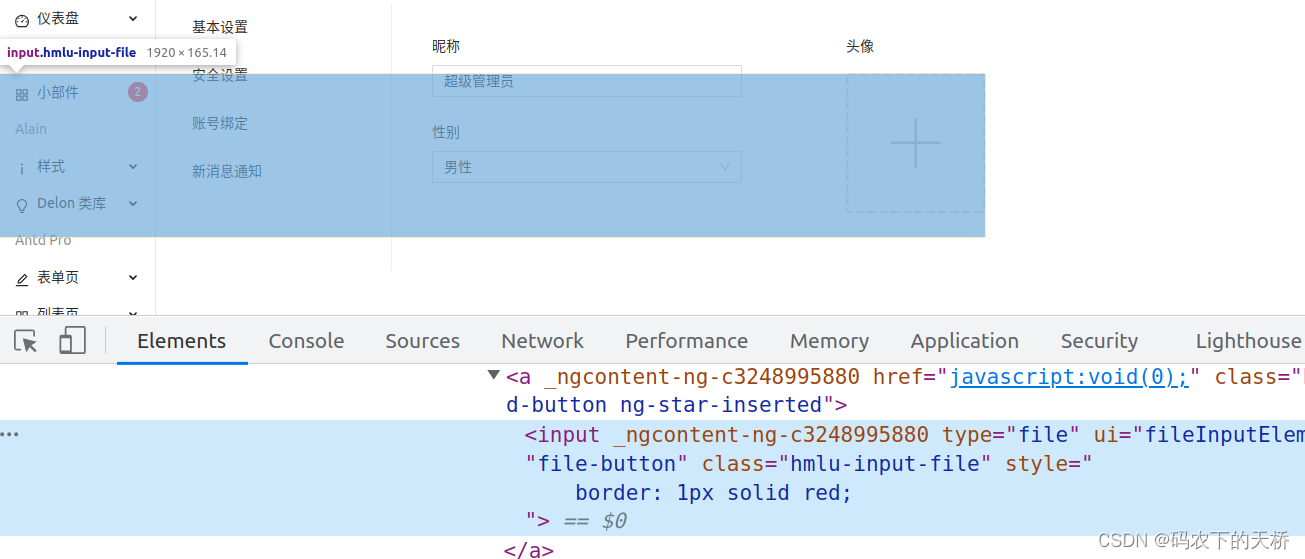Select 新消息通知 in the settings menu
1305x559 pixels.
click(x=227, y=171)
